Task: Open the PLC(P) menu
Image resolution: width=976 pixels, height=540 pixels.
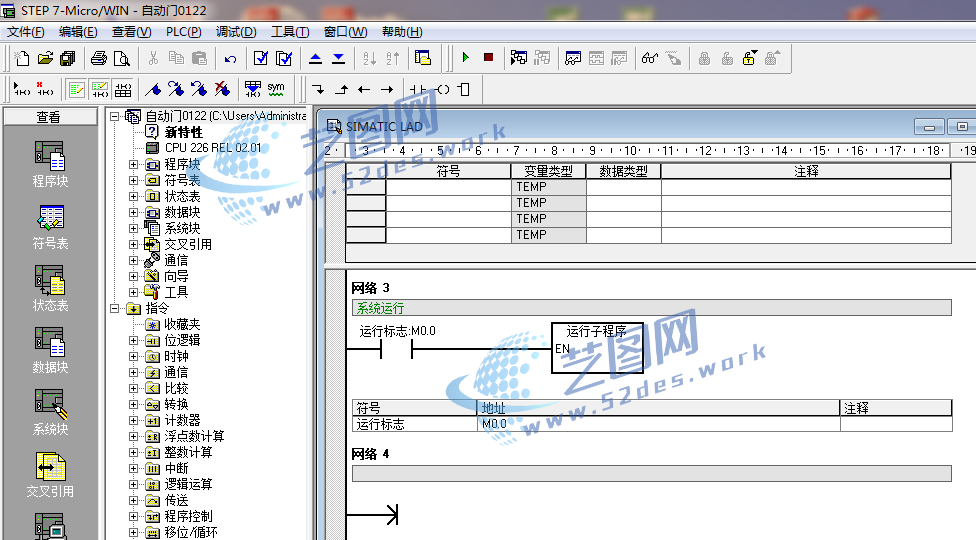Action: (183, 32)
